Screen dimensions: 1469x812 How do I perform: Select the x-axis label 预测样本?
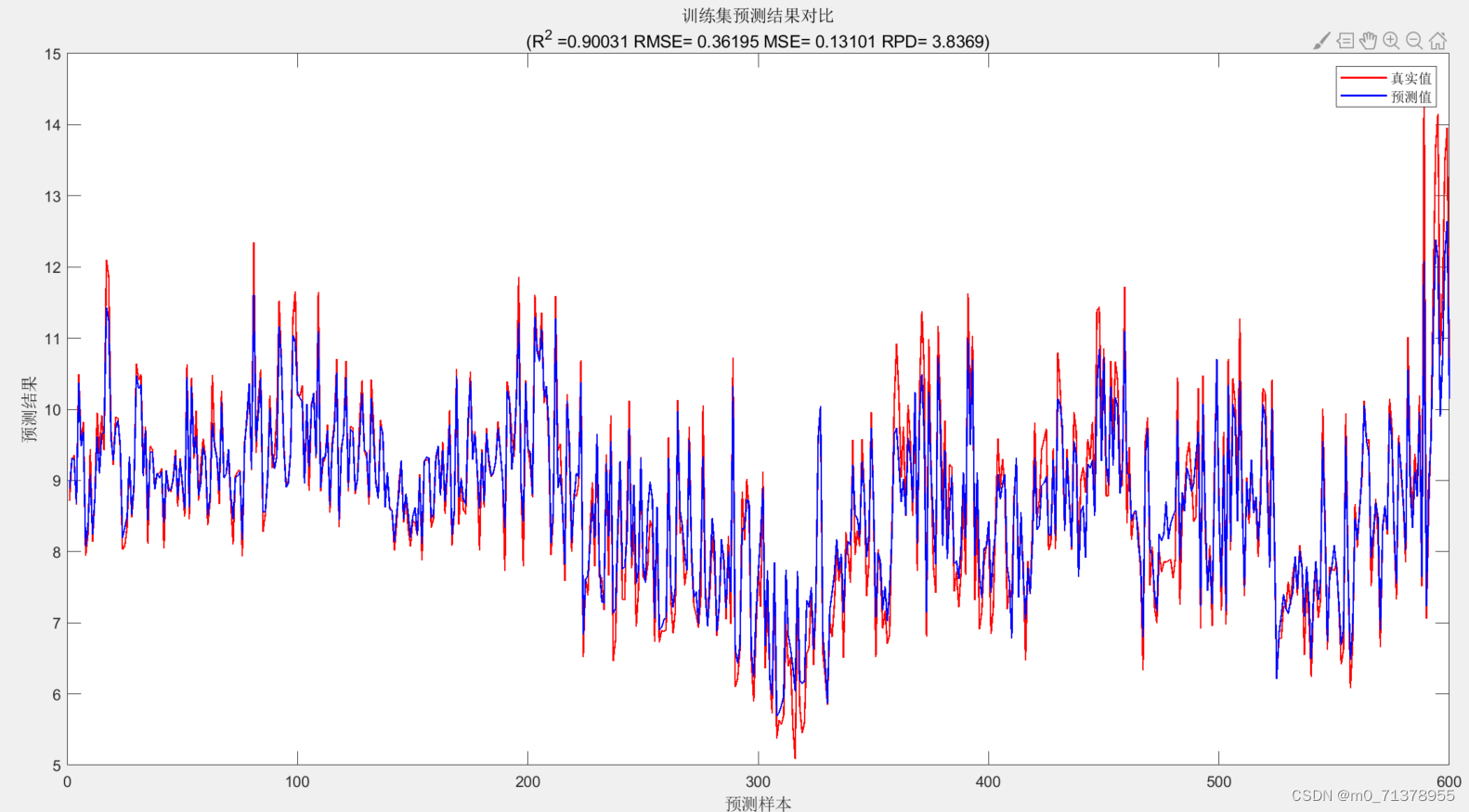[758, 804]
